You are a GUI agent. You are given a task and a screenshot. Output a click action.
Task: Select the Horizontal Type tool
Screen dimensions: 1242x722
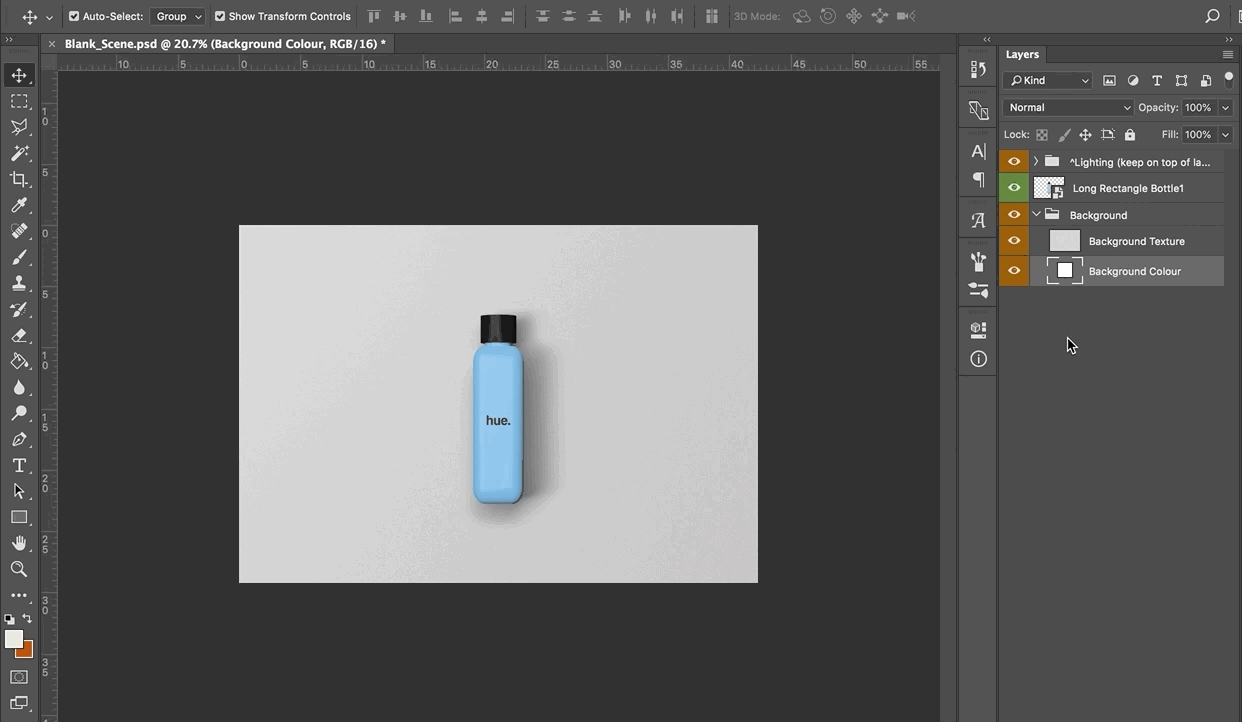click(19, 466)
